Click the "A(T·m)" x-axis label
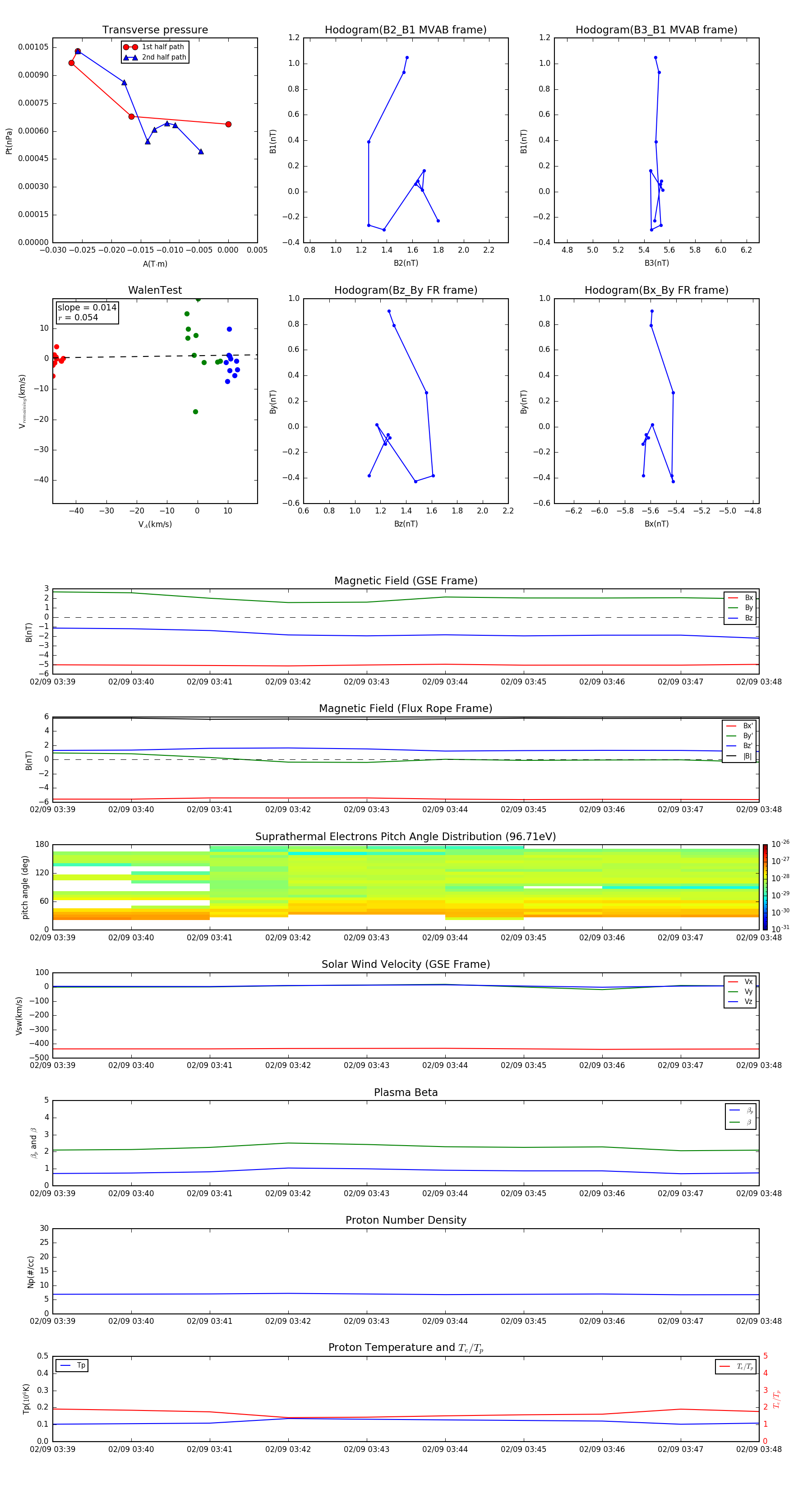 point(155,264)
